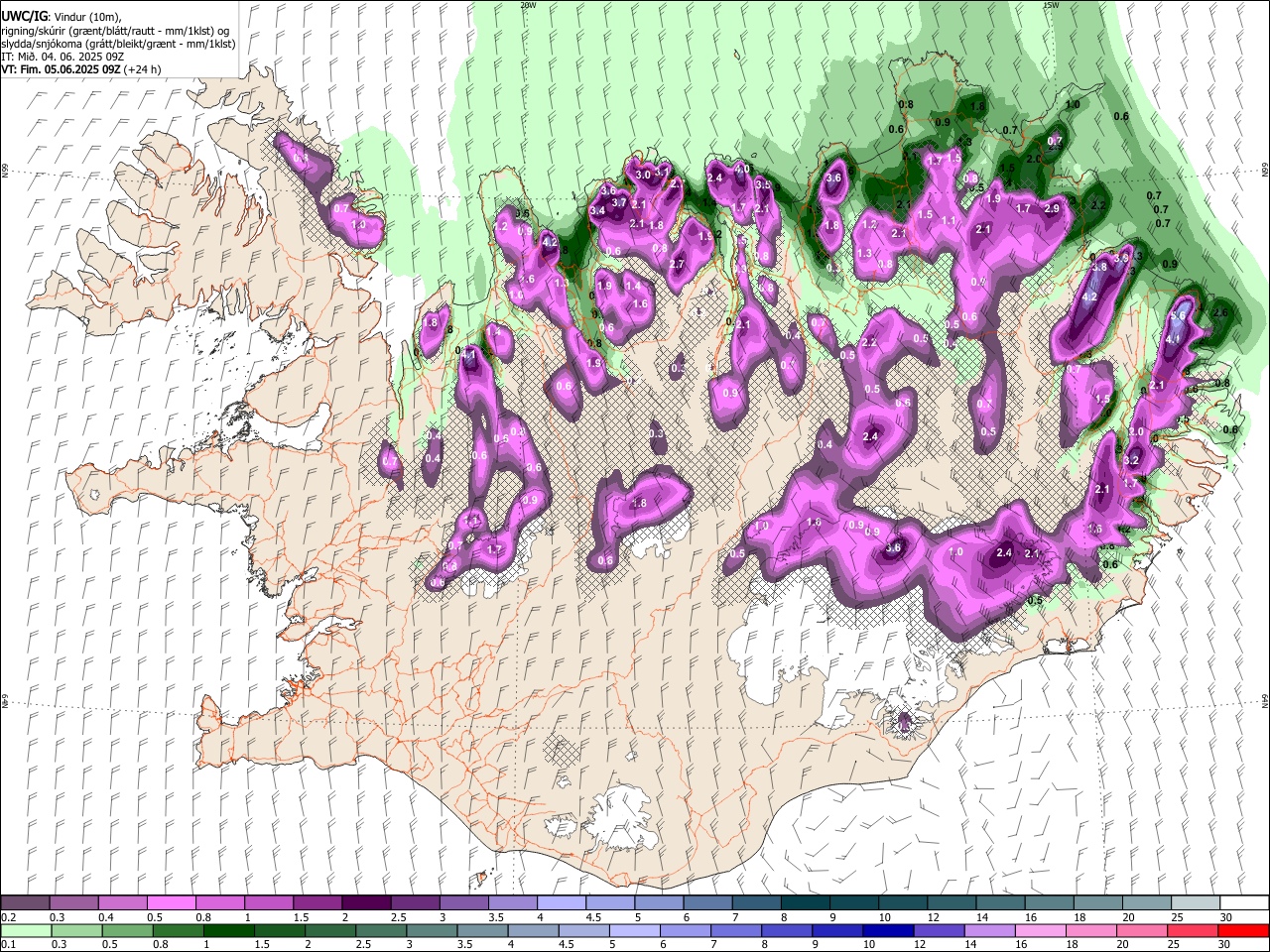The width and height of the screenshot is (1270, 952).
Task: Click the pale grey 25–30 snow legend swatch
Action: click(1195, 903)
